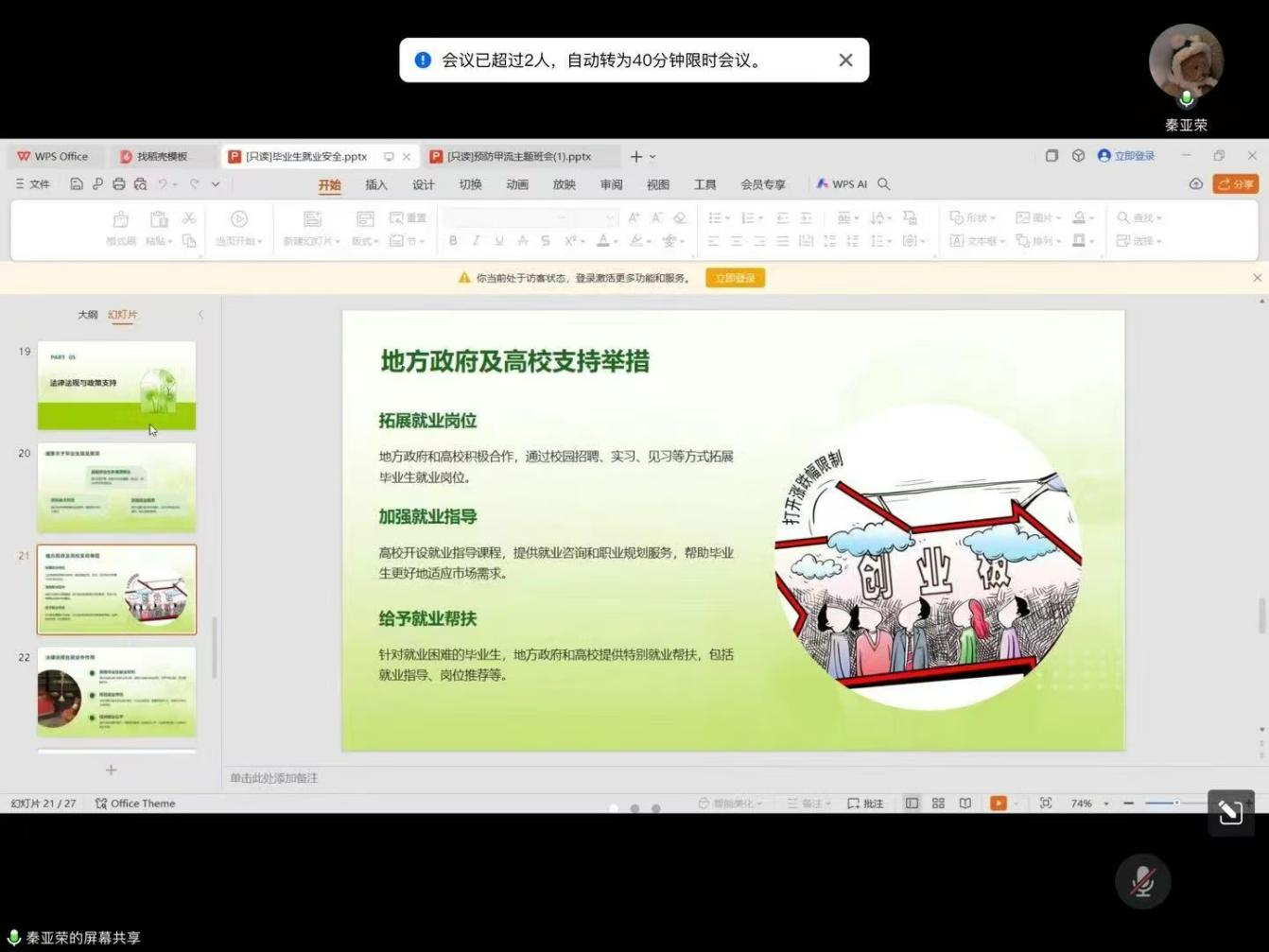Switch to slide sorter grid view

938,803
